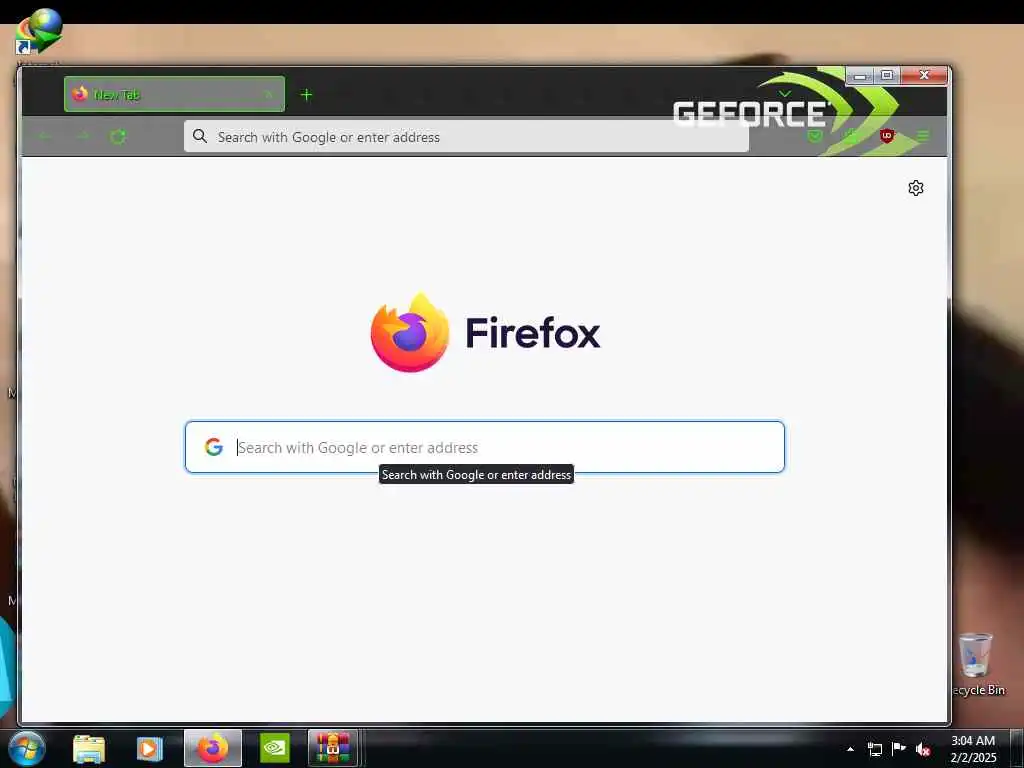1024x768 pixels.
Task: Select the Internet Download Manager desktop shortcut
Action: [x=38, y=33]
